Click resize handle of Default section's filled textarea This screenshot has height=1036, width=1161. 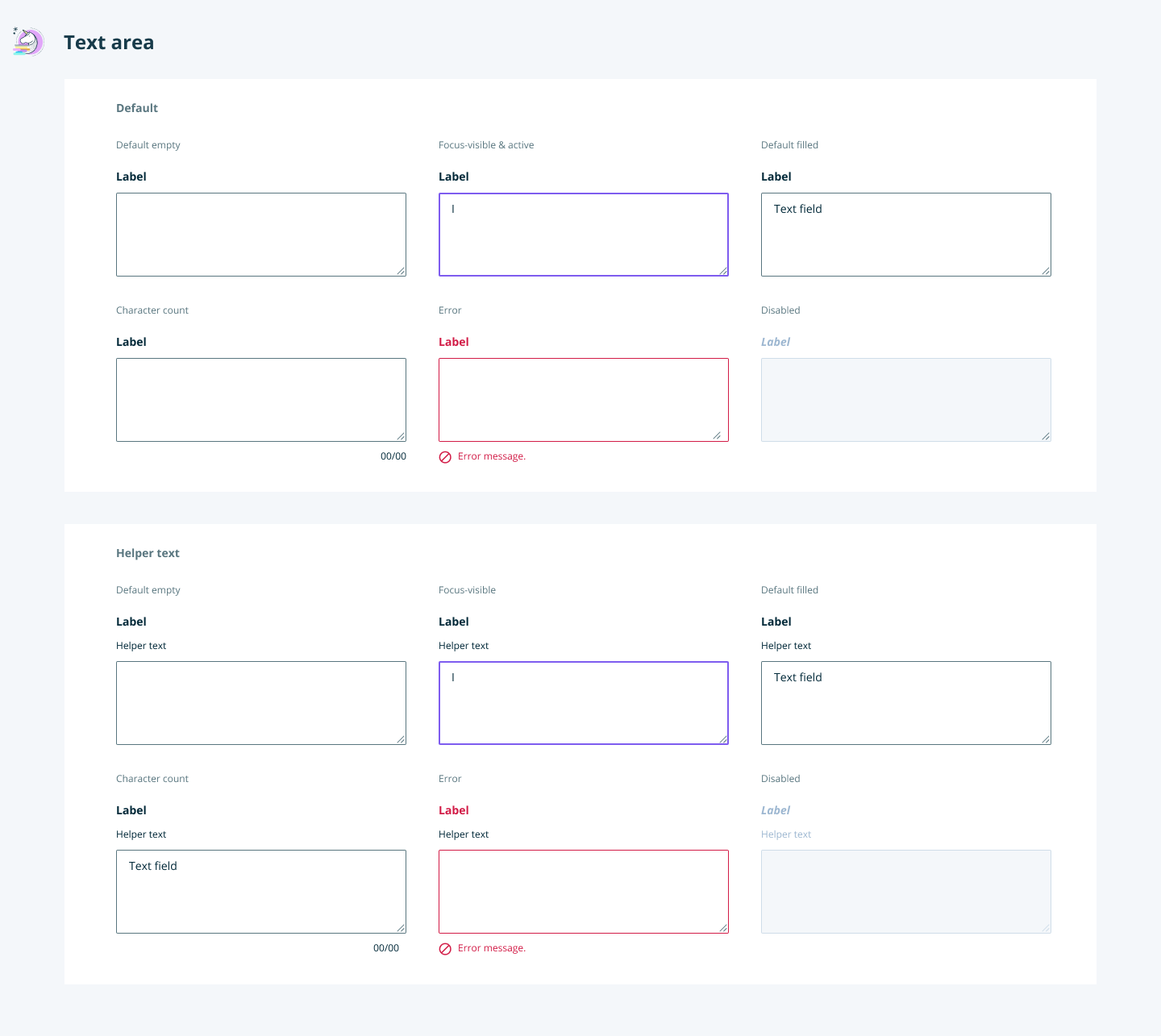(x=1046, y=271)
